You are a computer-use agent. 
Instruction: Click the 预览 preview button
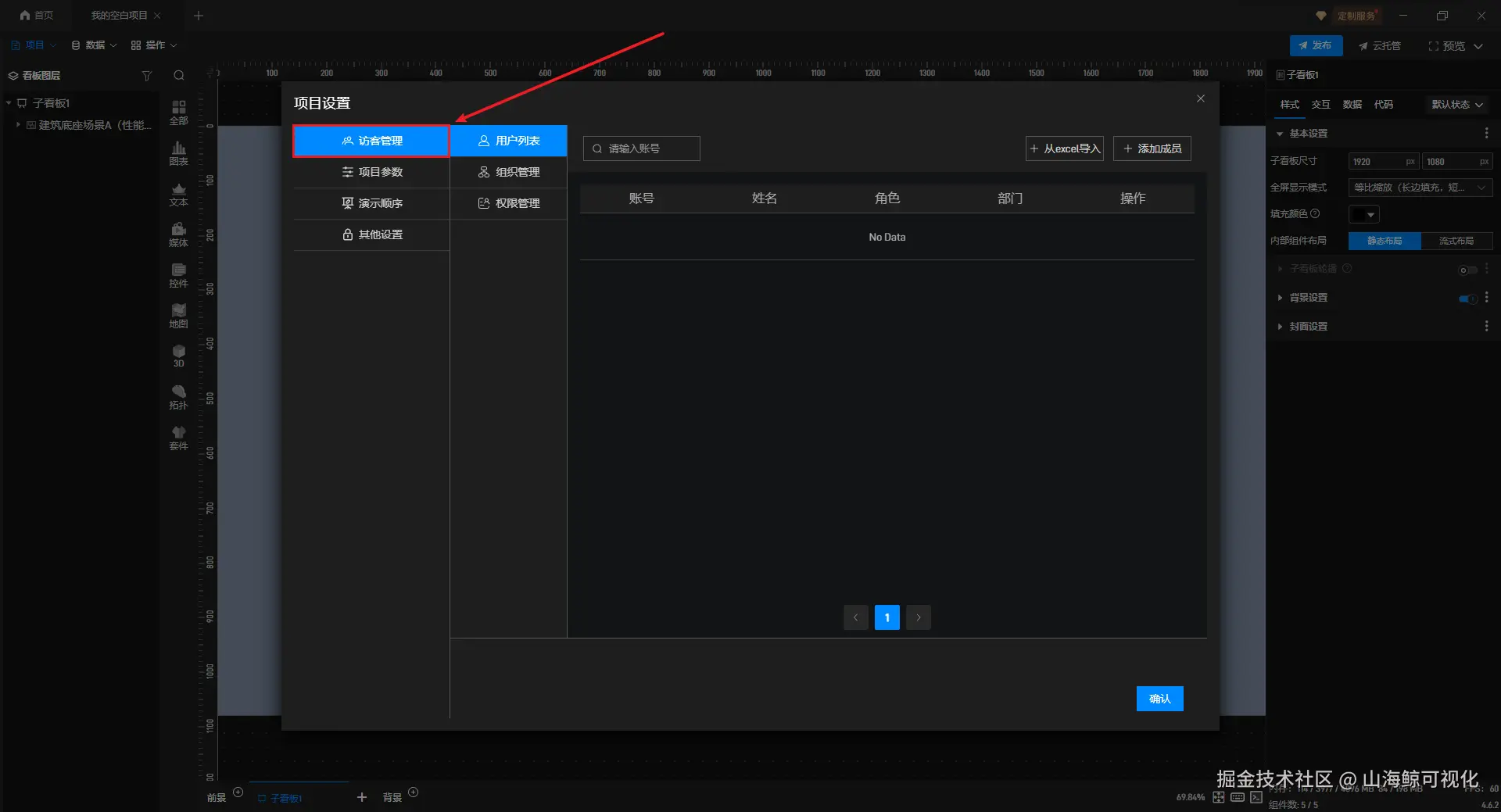click(x=1446, y=46)
